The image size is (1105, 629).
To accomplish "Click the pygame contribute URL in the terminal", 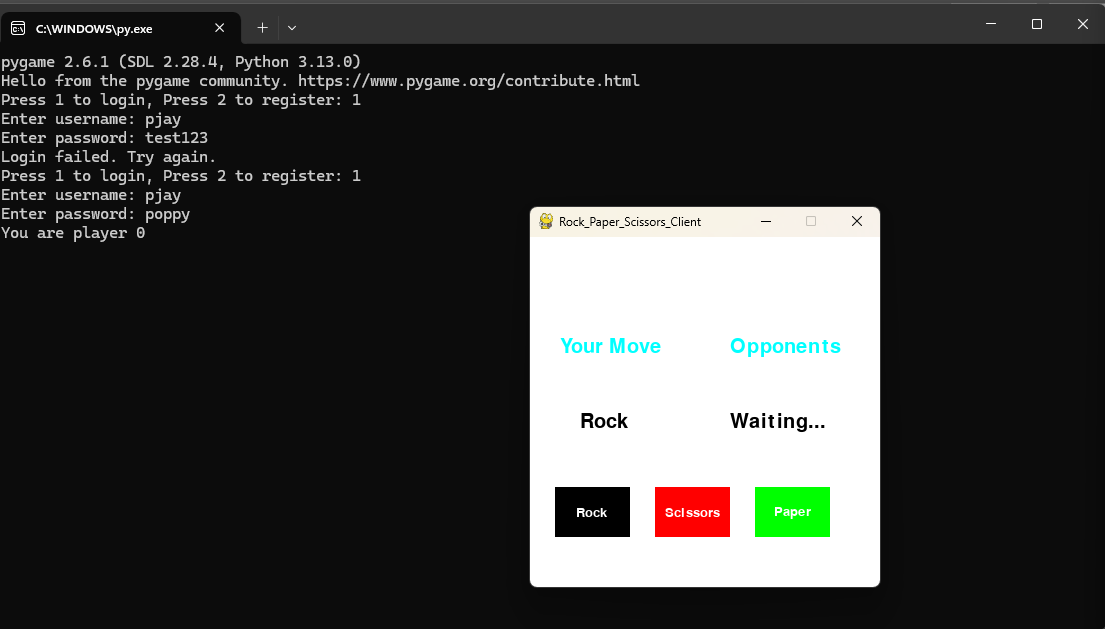I will click(469, 80).
